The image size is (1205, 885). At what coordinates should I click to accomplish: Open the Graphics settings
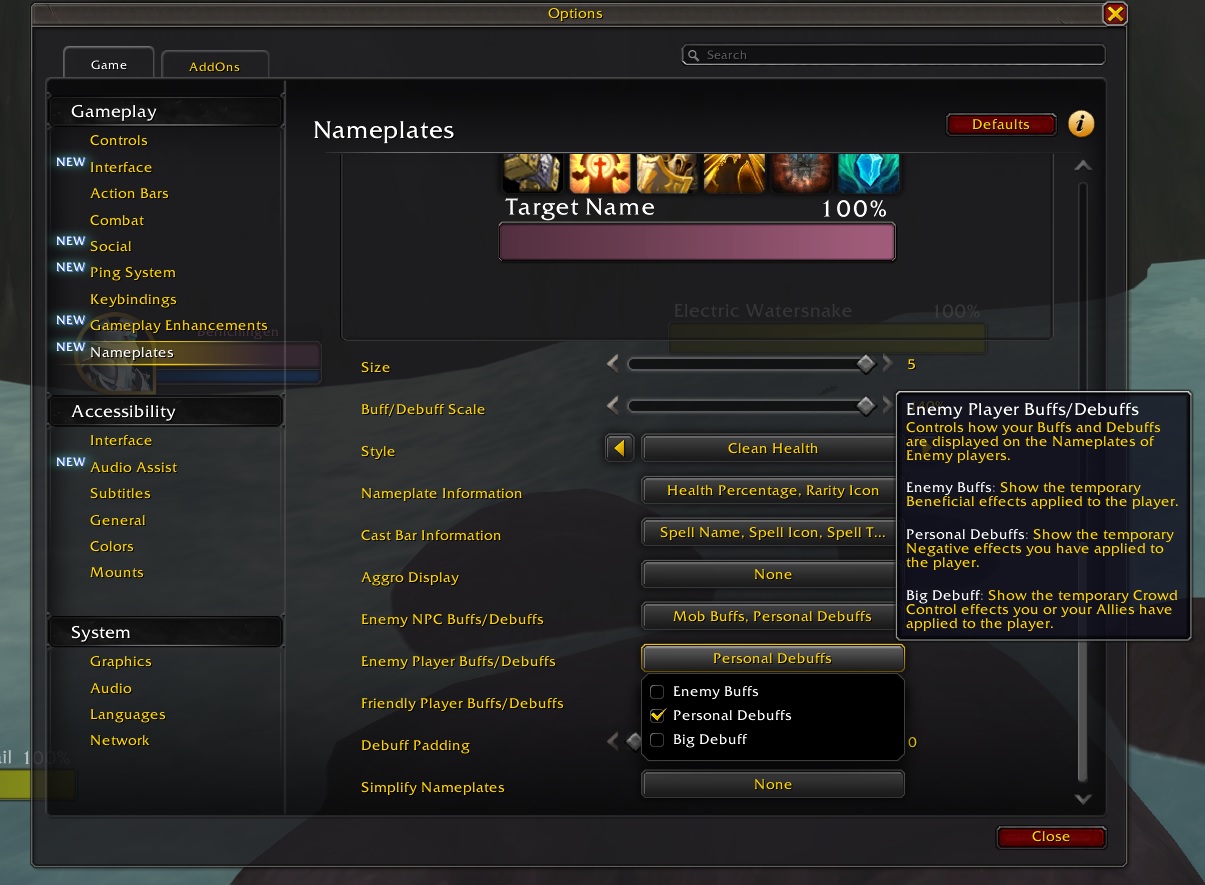click(120, 661)
